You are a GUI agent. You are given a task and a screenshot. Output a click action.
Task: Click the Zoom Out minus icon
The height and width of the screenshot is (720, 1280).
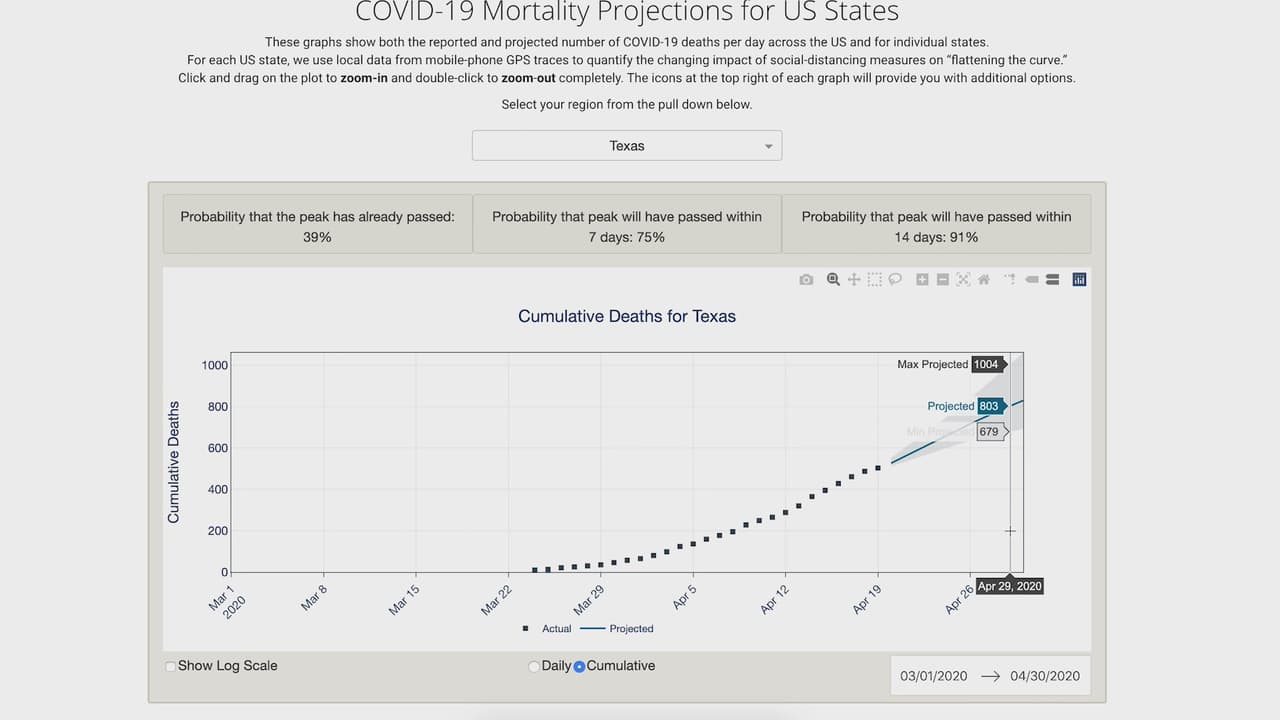click(x=942, y=280)
